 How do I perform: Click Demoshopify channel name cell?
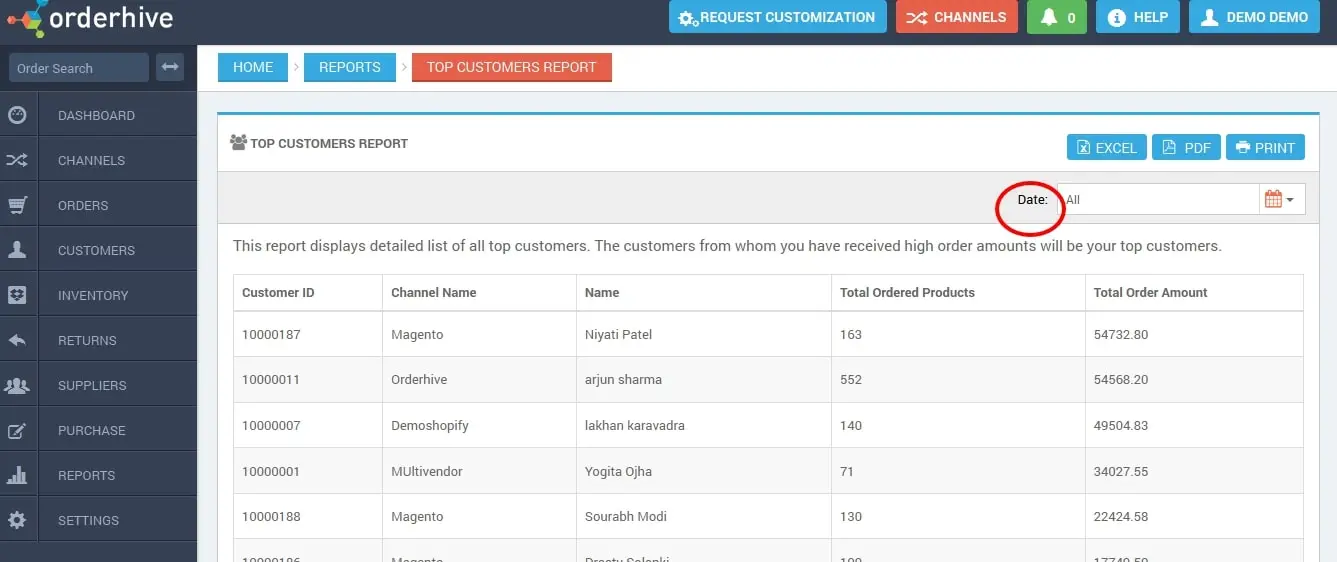(x=480, y=425)
